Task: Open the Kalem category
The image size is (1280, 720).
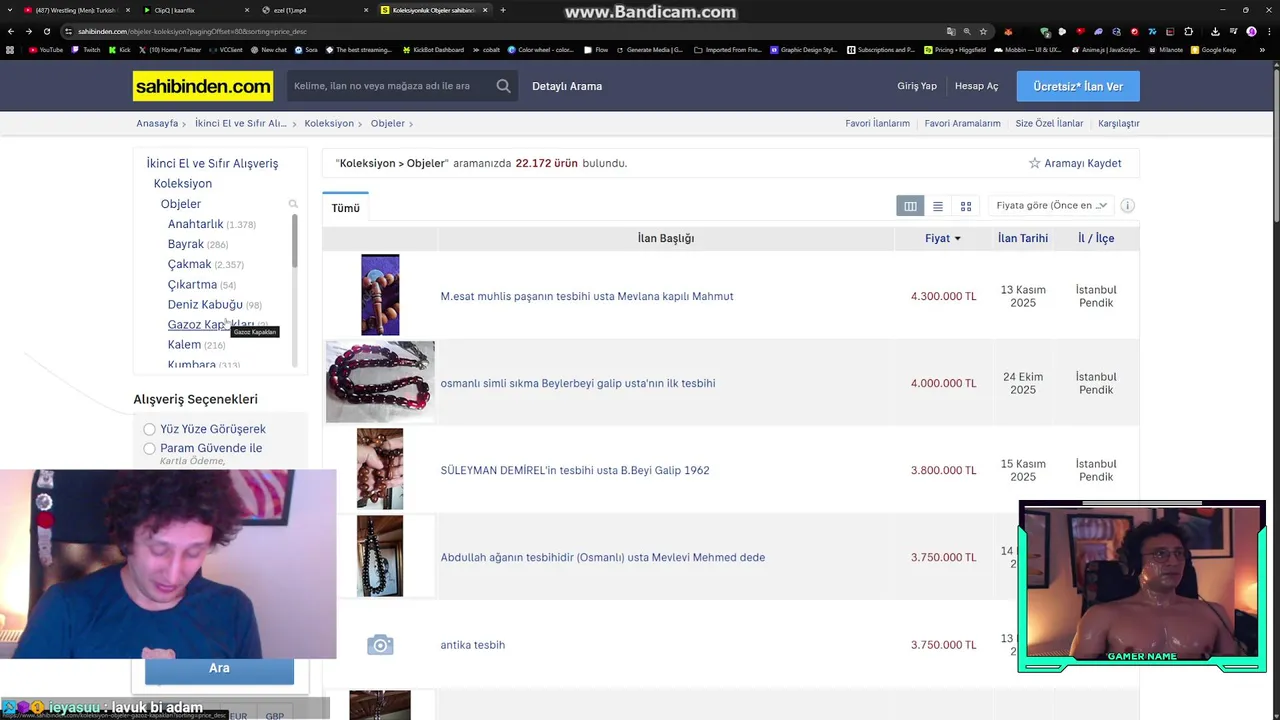Action: coord(184,344)
